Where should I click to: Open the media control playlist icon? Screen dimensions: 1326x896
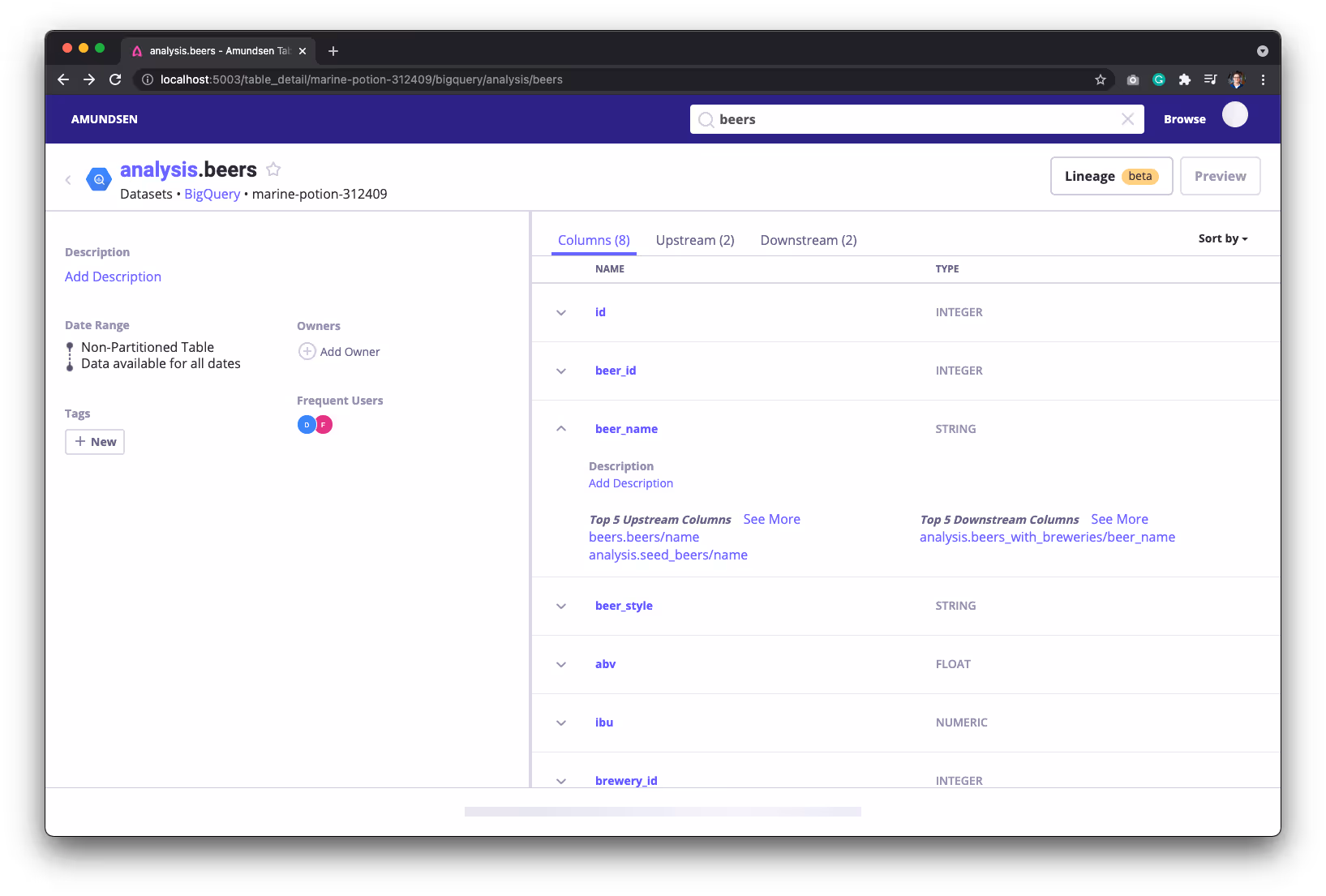(1211, 79)
